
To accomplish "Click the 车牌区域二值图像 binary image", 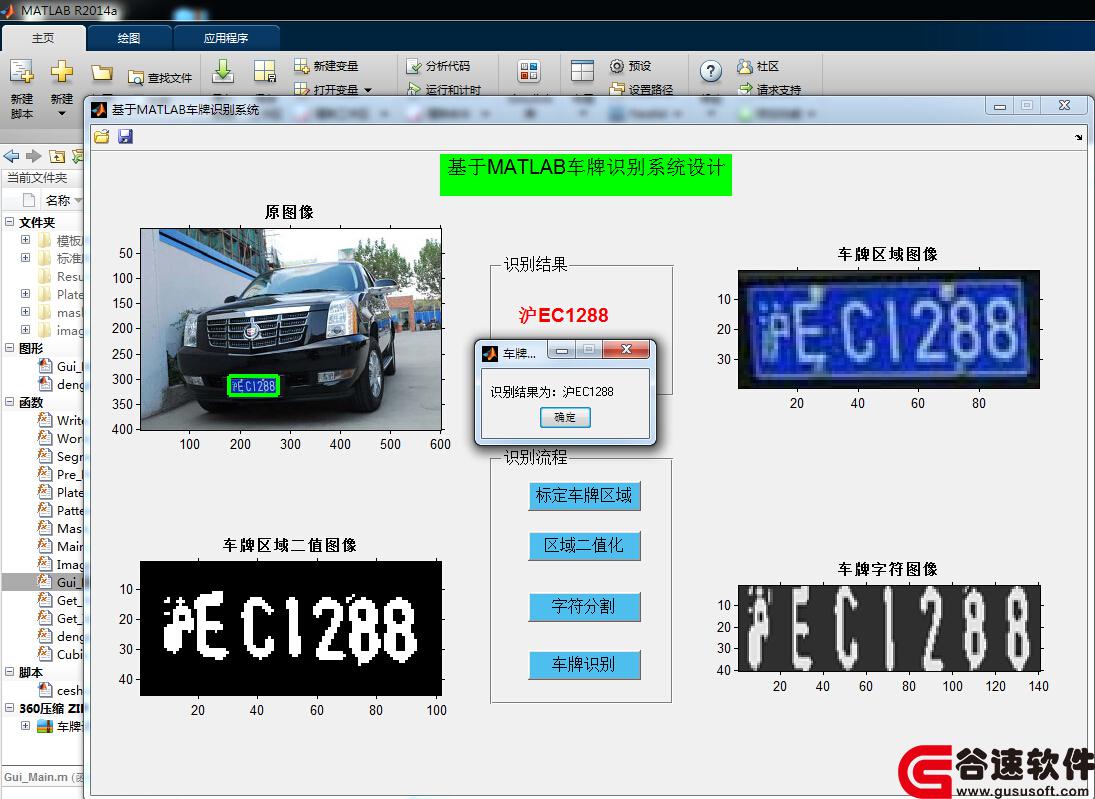I will click(x=291, y=629).
